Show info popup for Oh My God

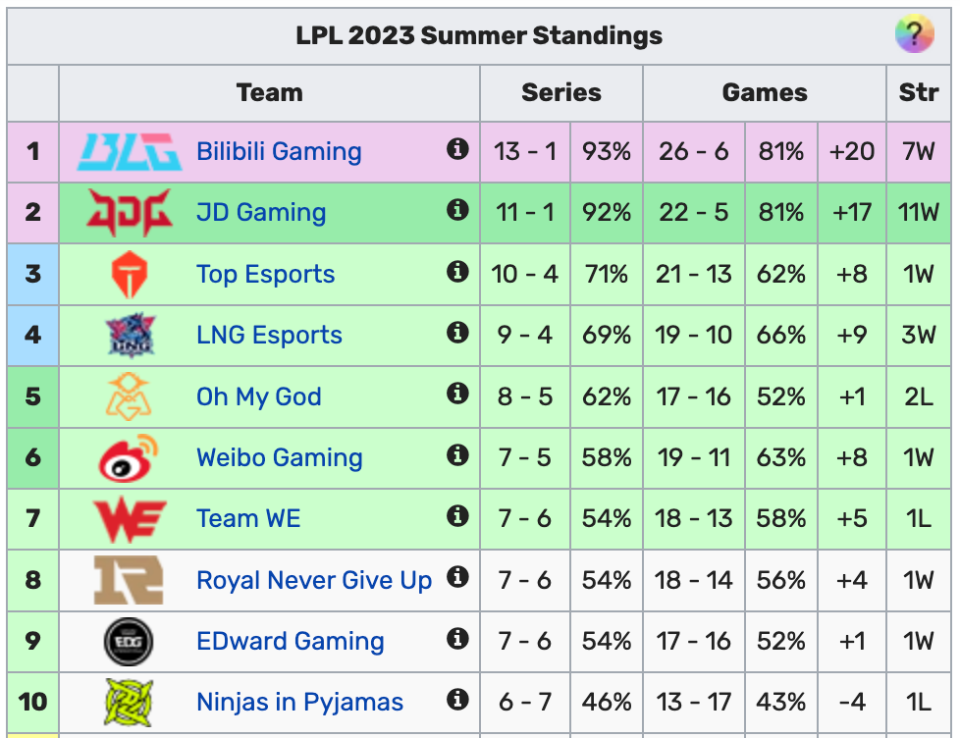point(457,393)
